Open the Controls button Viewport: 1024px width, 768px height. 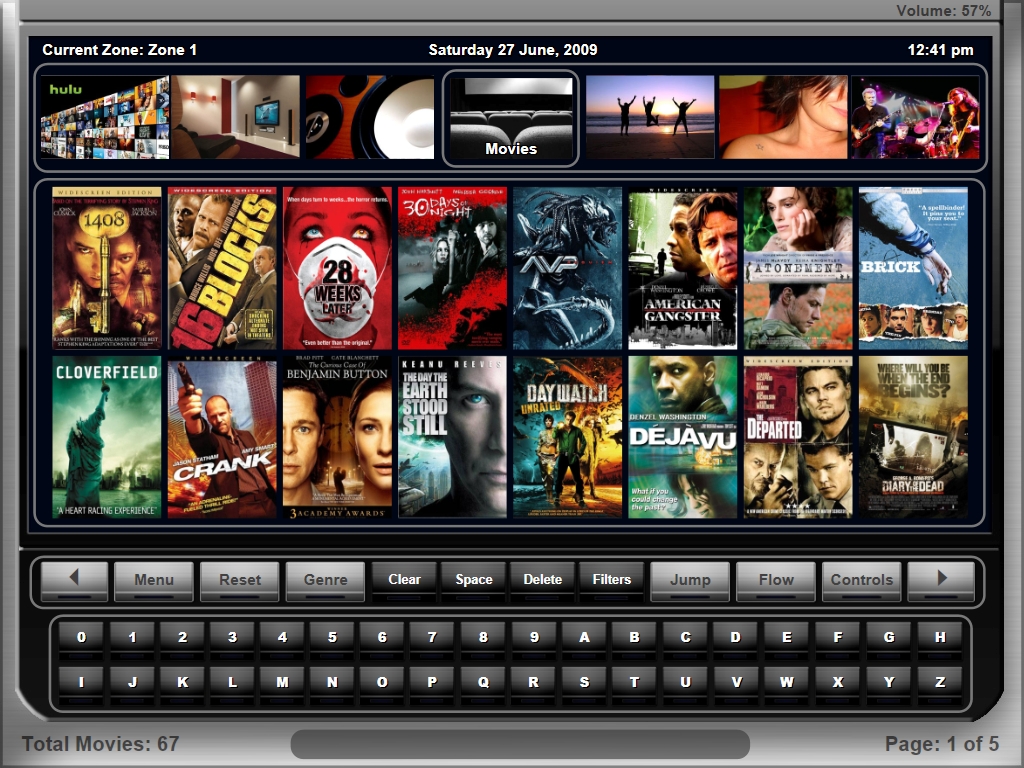[861, 581]
